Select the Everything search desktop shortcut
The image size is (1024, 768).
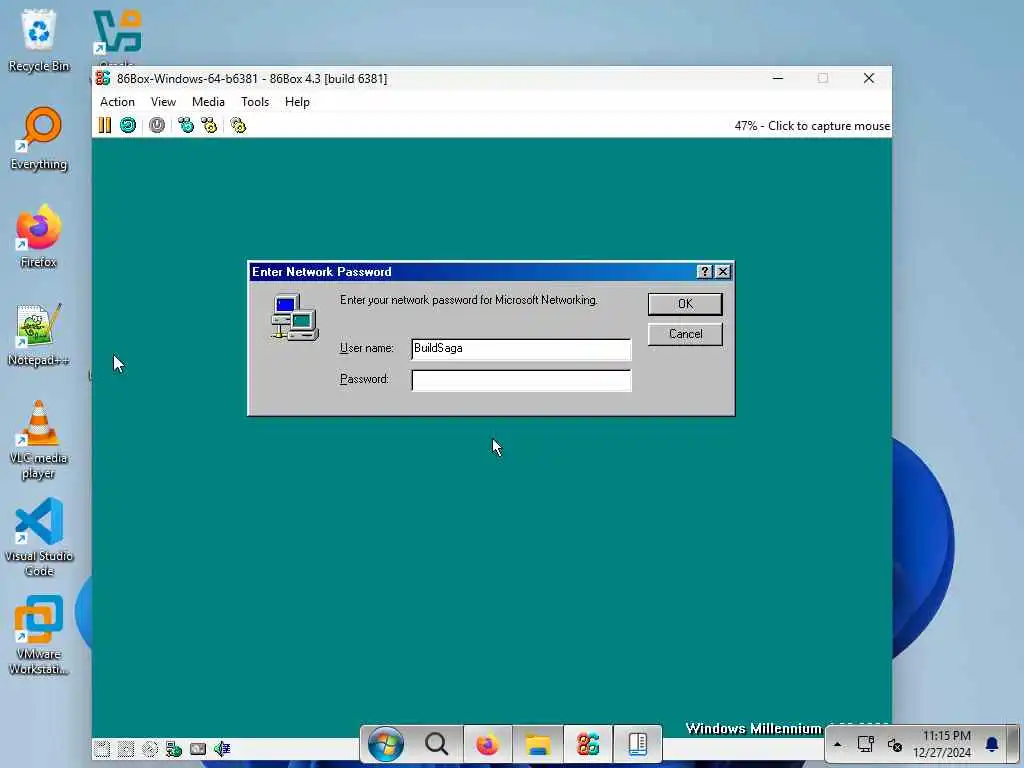coord(39,138)
